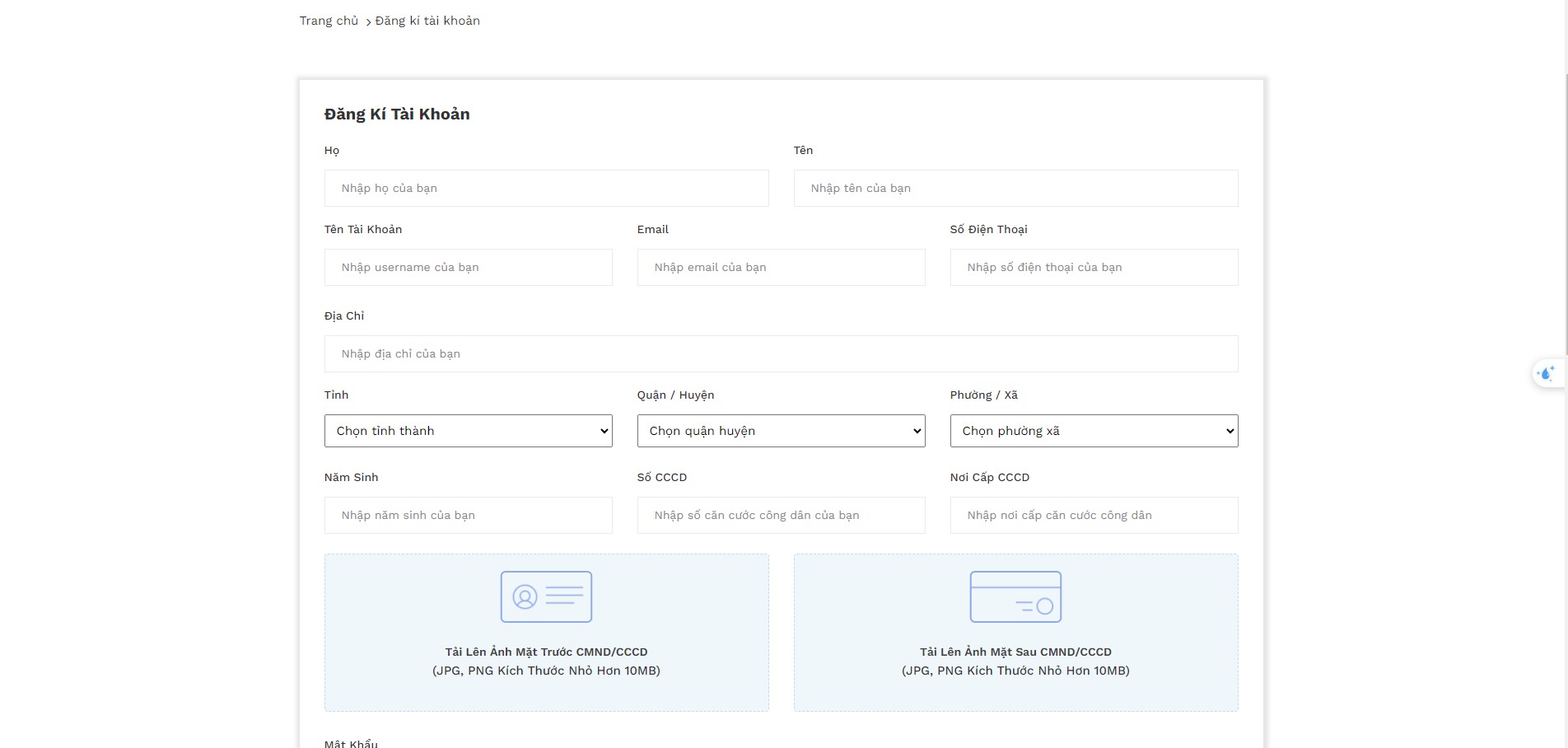Image resolution: width=1568 pixels, height=748 pixels.
Task: Click the back ID card upload icon
Action: tap(1015, 596)
